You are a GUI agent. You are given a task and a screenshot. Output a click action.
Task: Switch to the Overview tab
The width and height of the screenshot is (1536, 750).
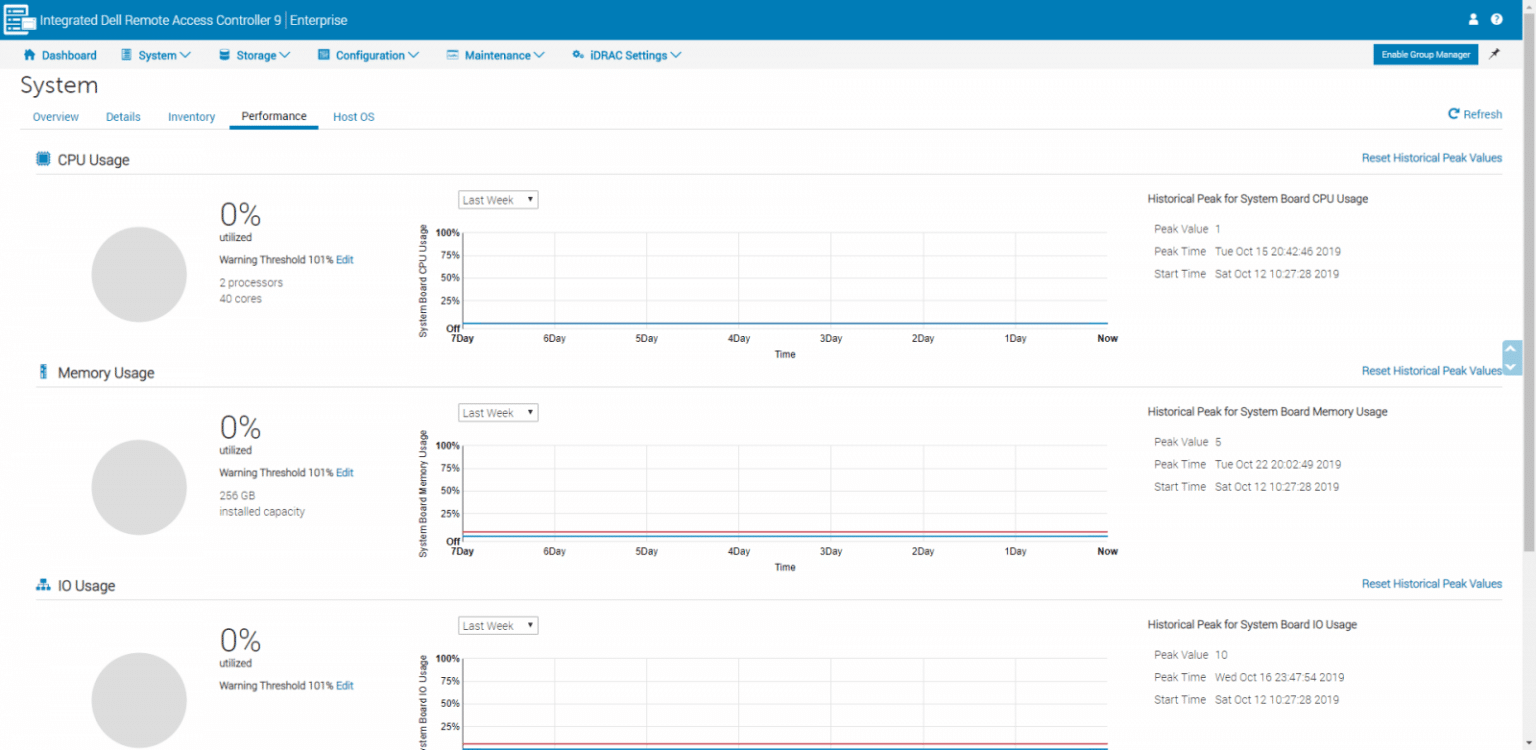[x=56, y=117]
